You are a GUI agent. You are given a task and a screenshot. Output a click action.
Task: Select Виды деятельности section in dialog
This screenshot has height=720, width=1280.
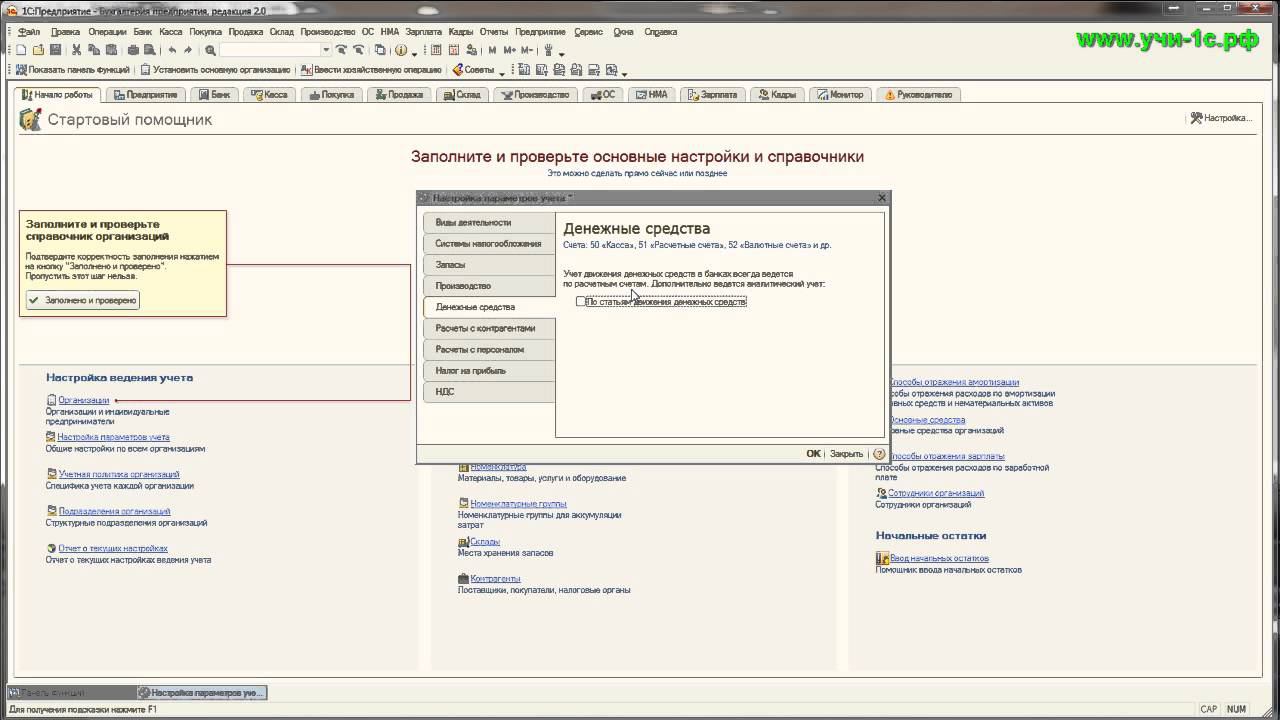[489, 222]
